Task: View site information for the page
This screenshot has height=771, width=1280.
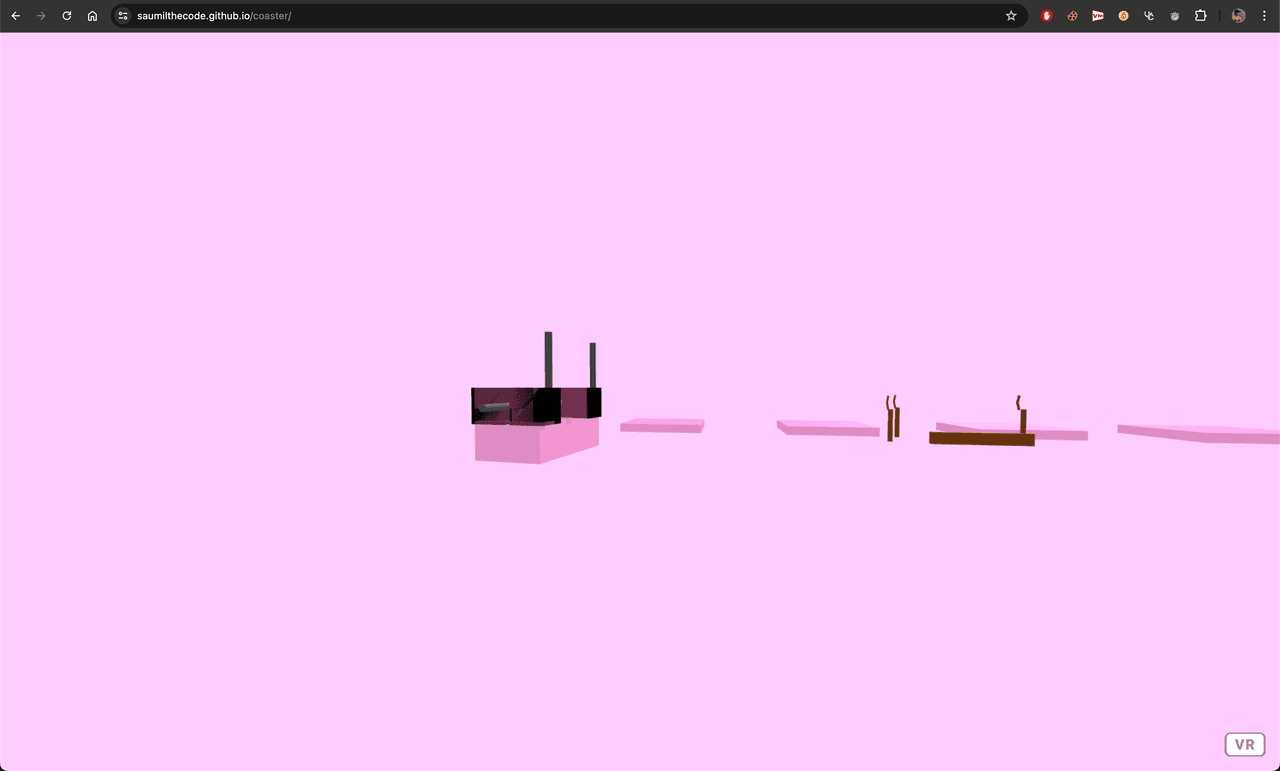Action: tap(123, 16)
